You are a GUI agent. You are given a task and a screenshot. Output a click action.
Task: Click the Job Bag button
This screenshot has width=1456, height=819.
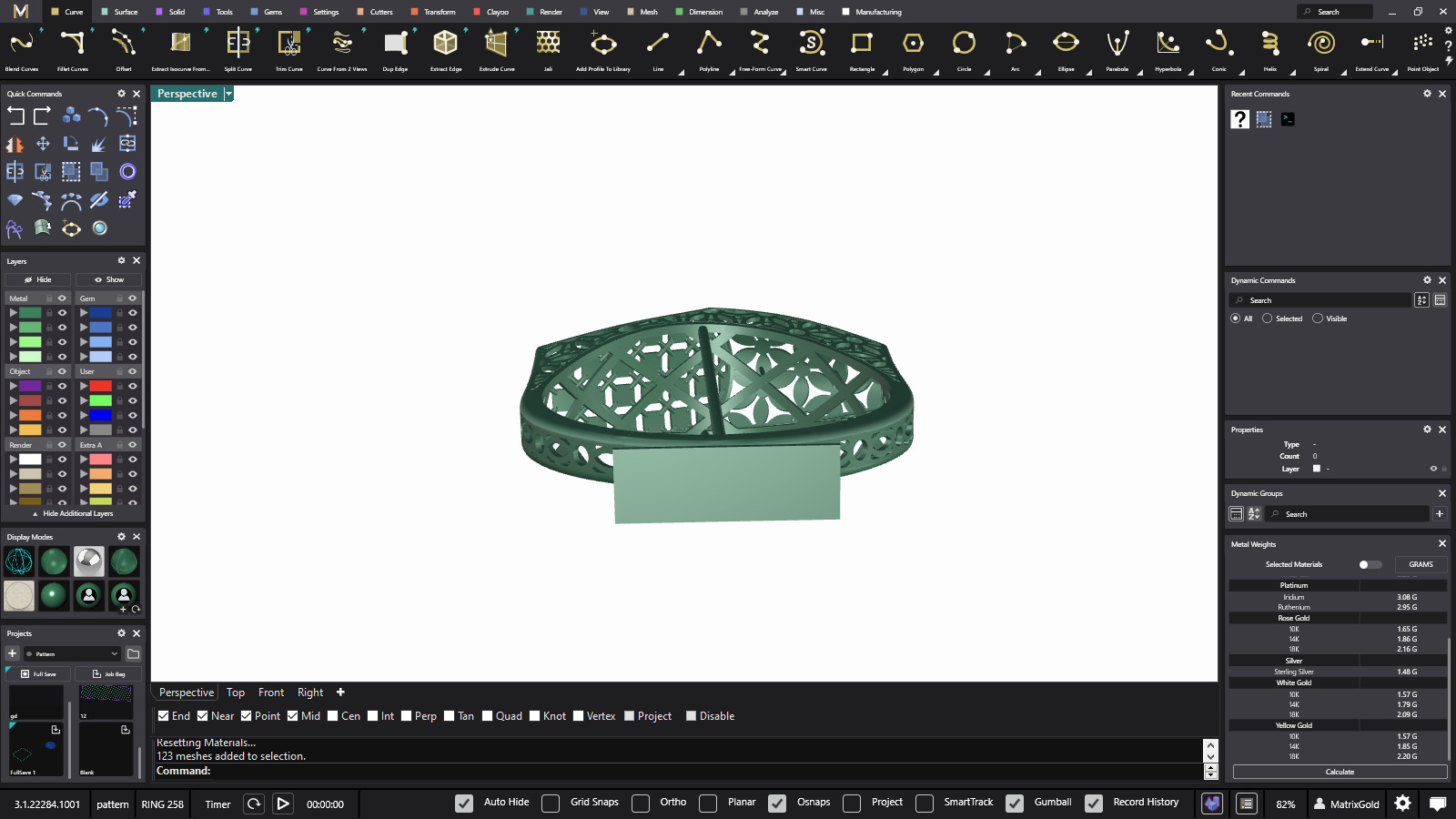point(108,673)
